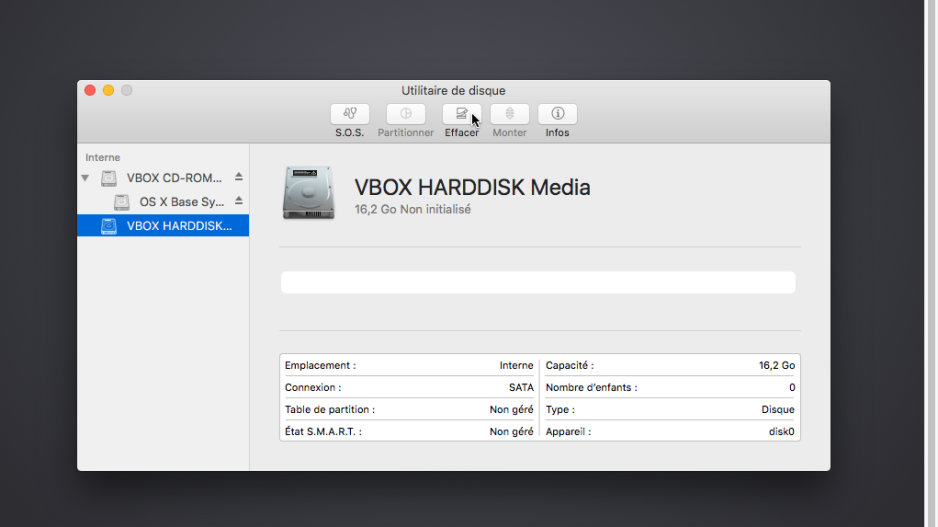Click the VBOX HARDDISK Media title
The image size is (938, 527).
pos(472,187)
